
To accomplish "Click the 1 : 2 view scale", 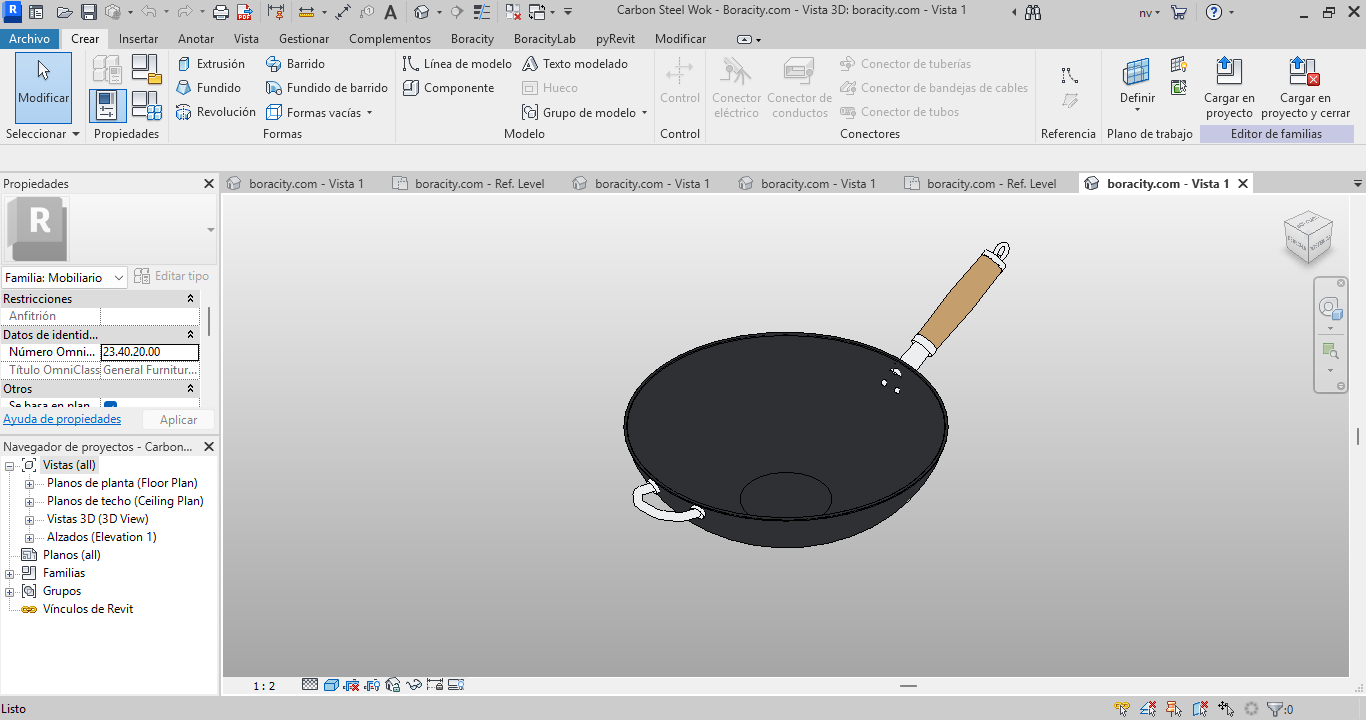I will 263,686.
